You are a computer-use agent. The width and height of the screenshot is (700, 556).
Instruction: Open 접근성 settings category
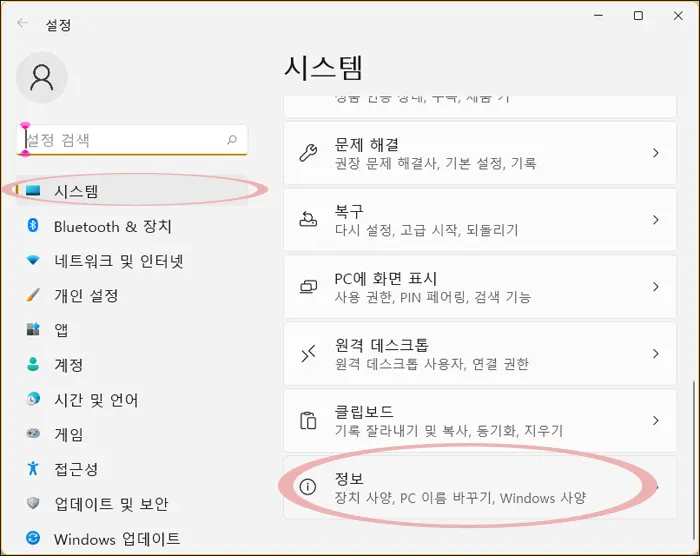tap(132, 468)
